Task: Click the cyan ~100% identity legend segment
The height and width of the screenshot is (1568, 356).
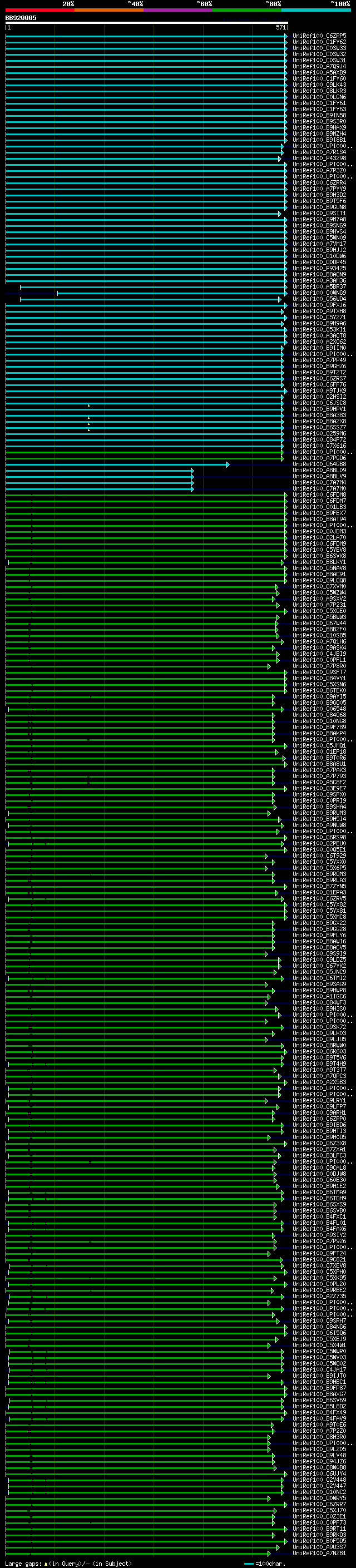Action: click(x=317, y=11)
